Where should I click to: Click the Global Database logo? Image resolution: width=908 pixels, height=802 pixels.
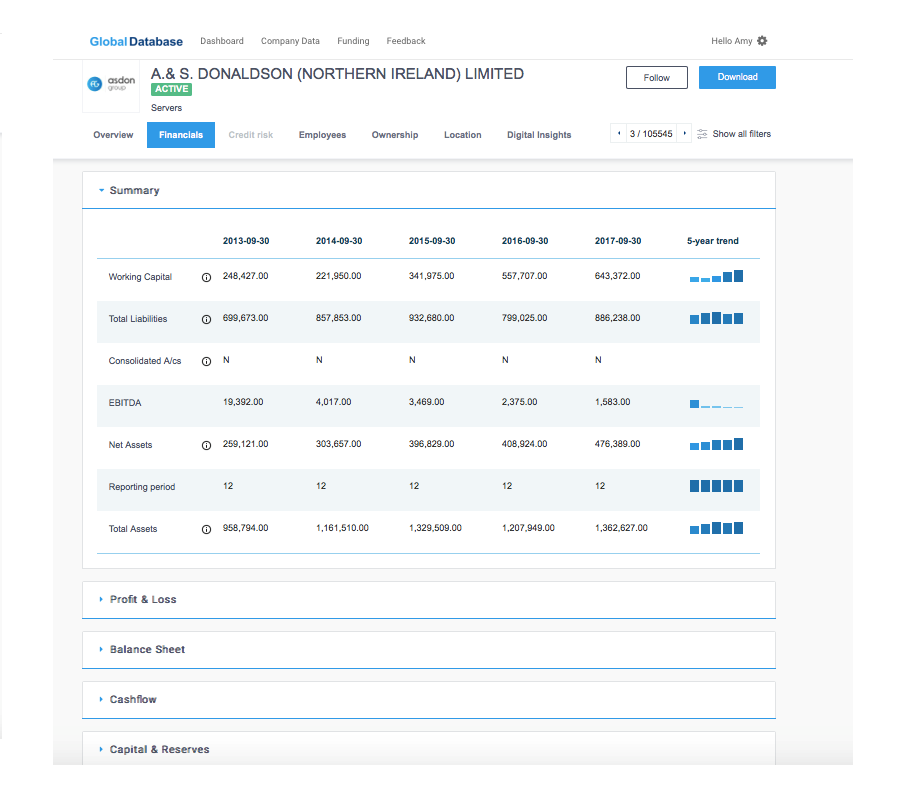(x=136, y=41)
